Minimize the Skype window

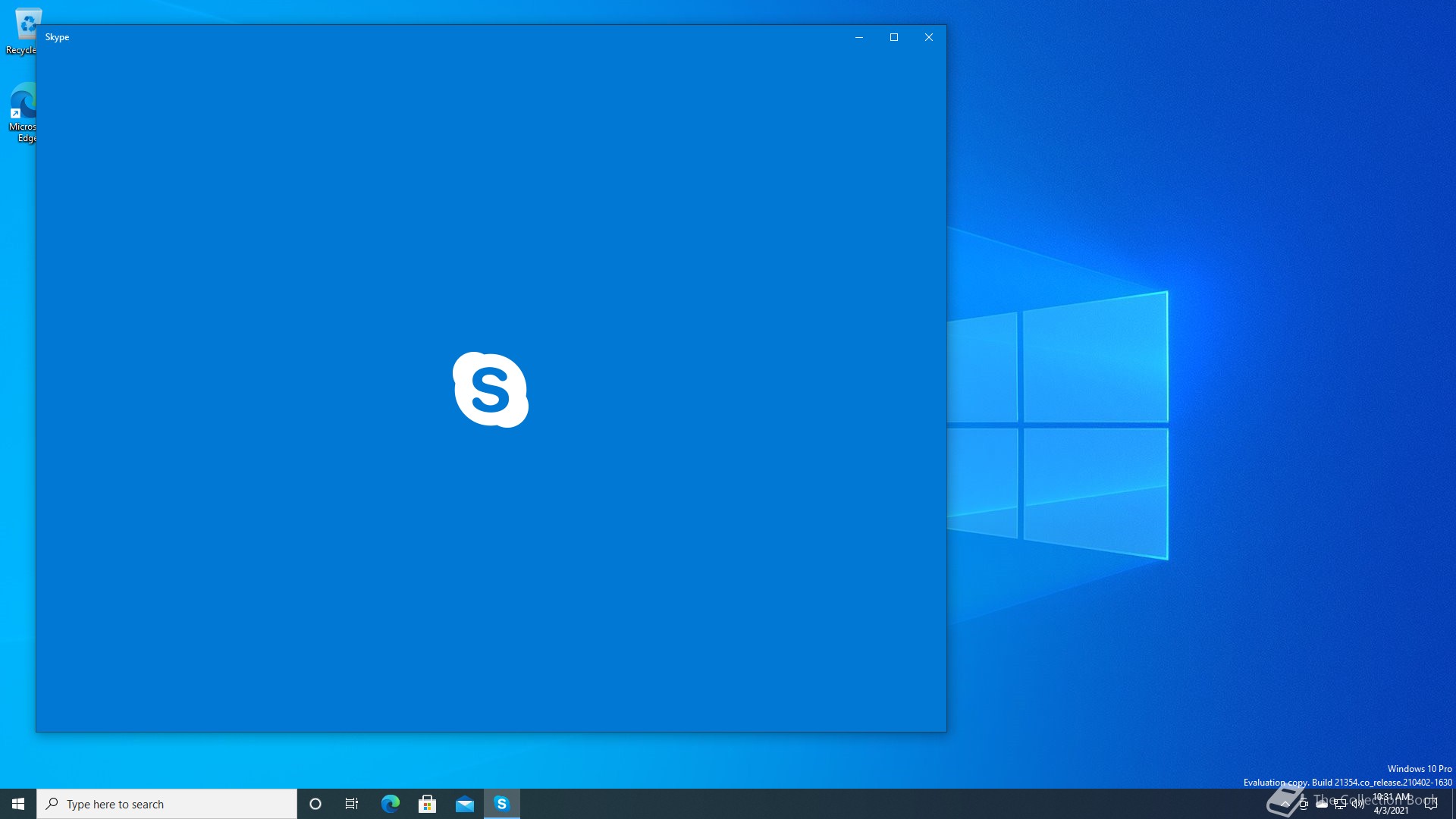(859, 37)
